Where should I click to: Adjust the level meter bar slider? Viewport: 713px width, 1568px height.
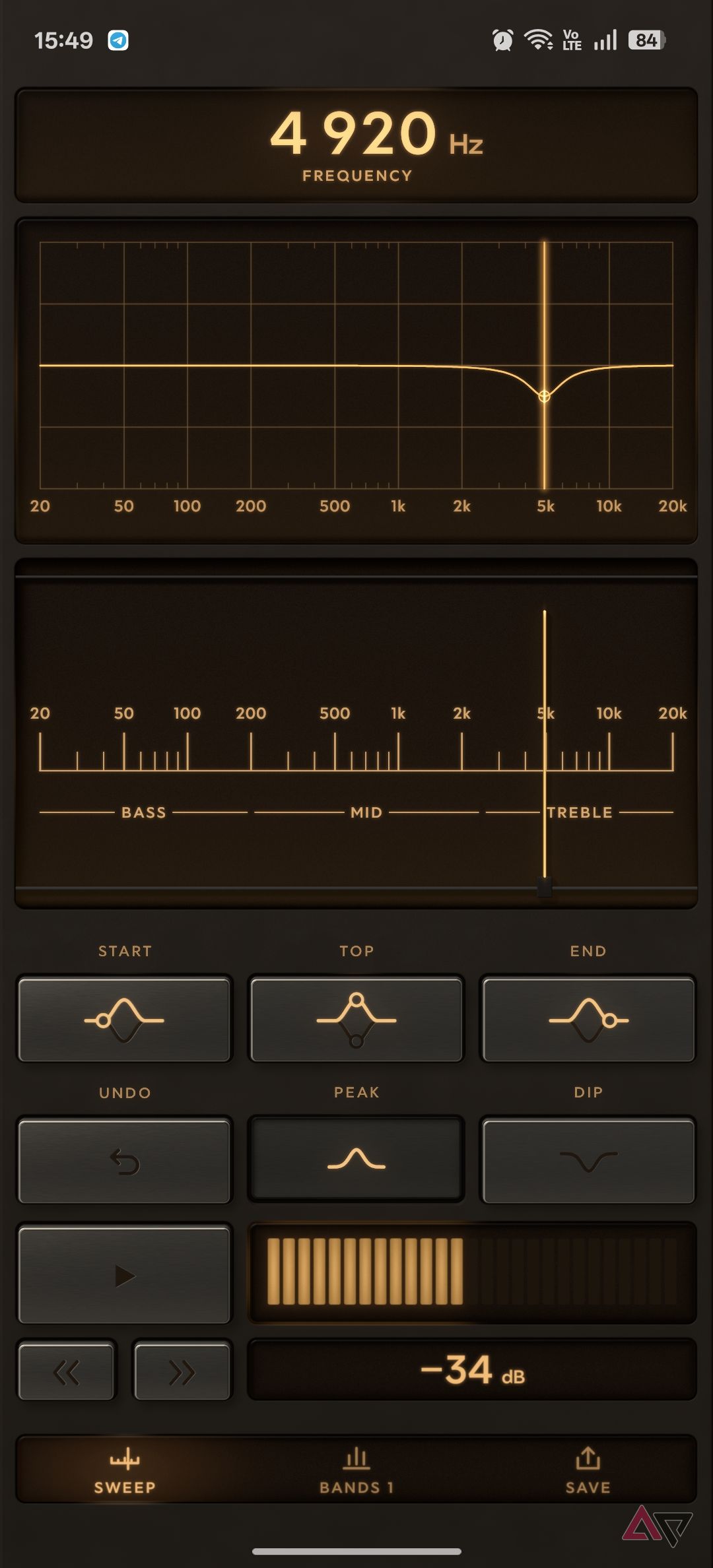[472, 1272]
